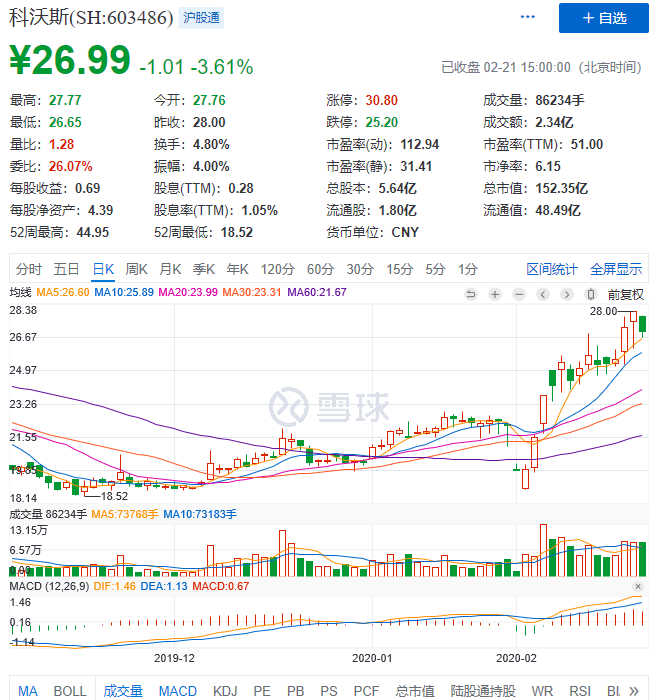Image resolution: width=655 pixels, height=700 pixels.
Task: Toggle the 陆股通持股 sub-indicator
Action: coord(483,691)
